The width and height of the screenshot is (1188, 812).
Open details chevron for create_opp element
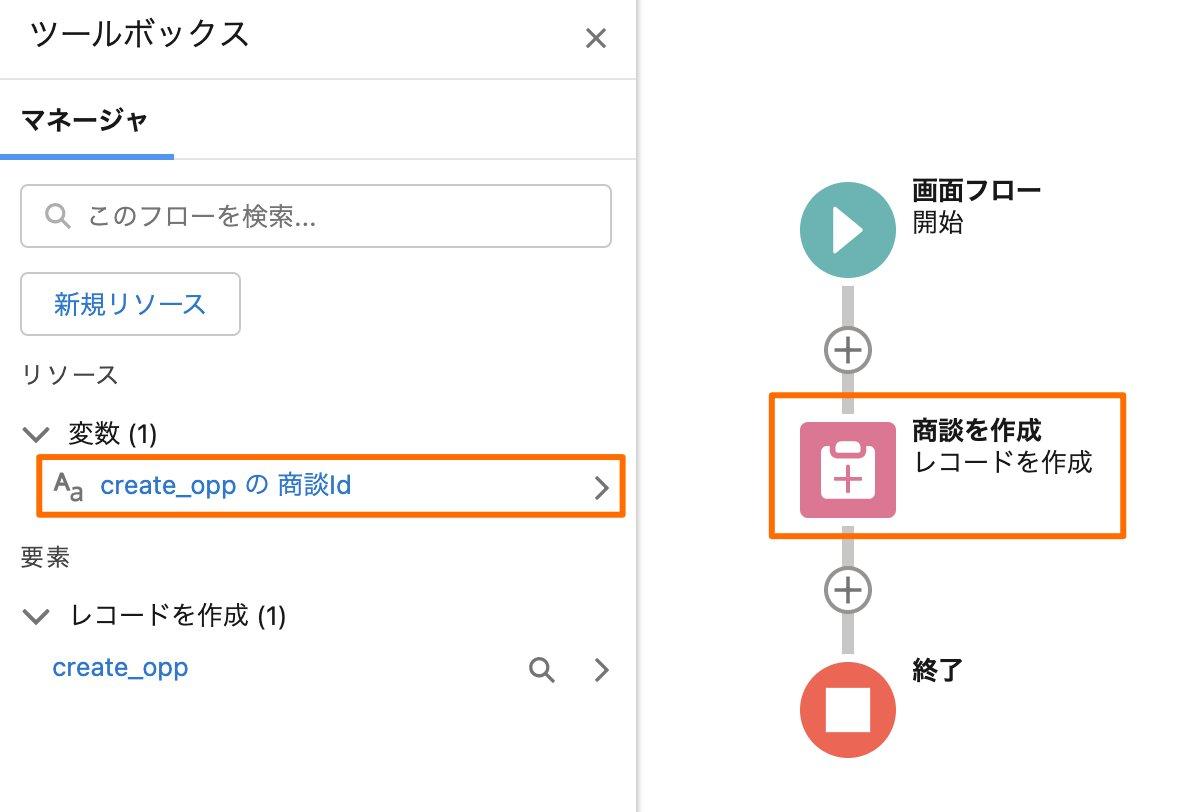pos(602,670)
